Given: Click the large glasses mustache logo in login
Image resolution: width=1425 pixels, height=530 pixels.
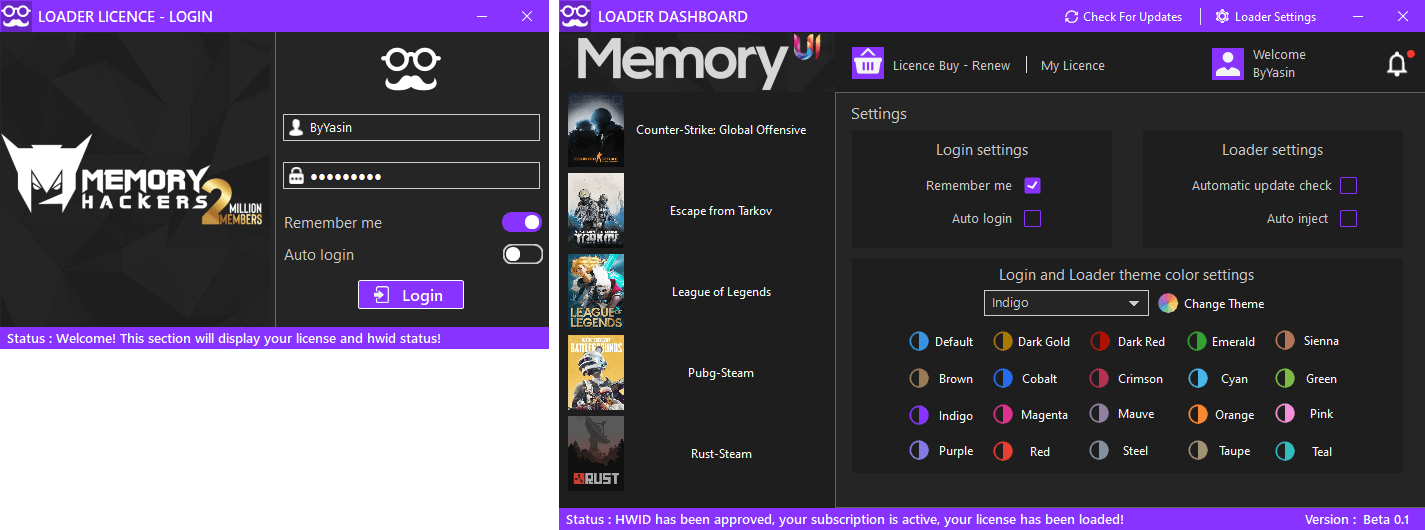Looking at the screenshot, I should 411,69.
